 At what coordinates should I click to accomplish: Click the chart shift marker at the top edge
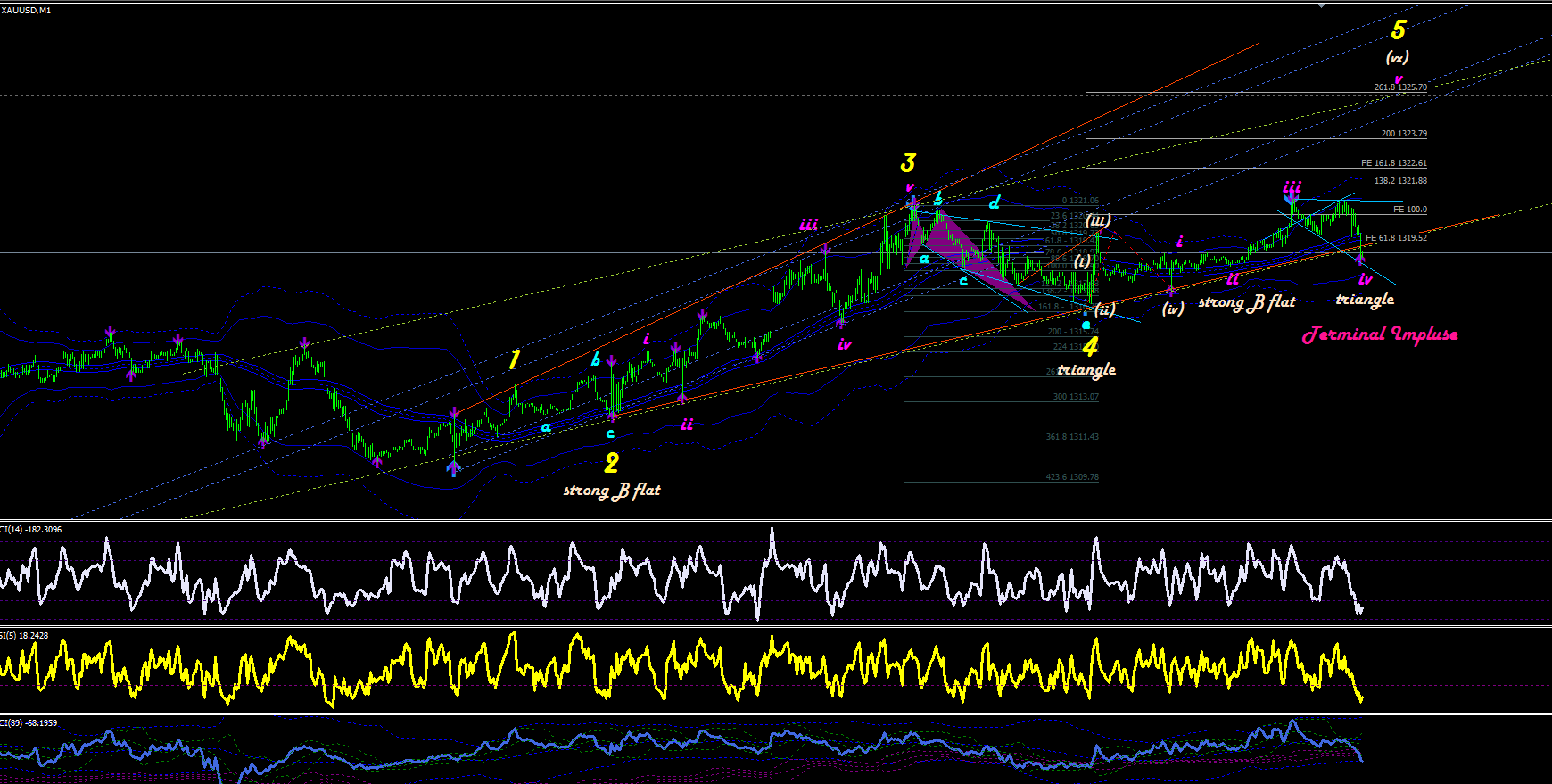coord(1323,5)
